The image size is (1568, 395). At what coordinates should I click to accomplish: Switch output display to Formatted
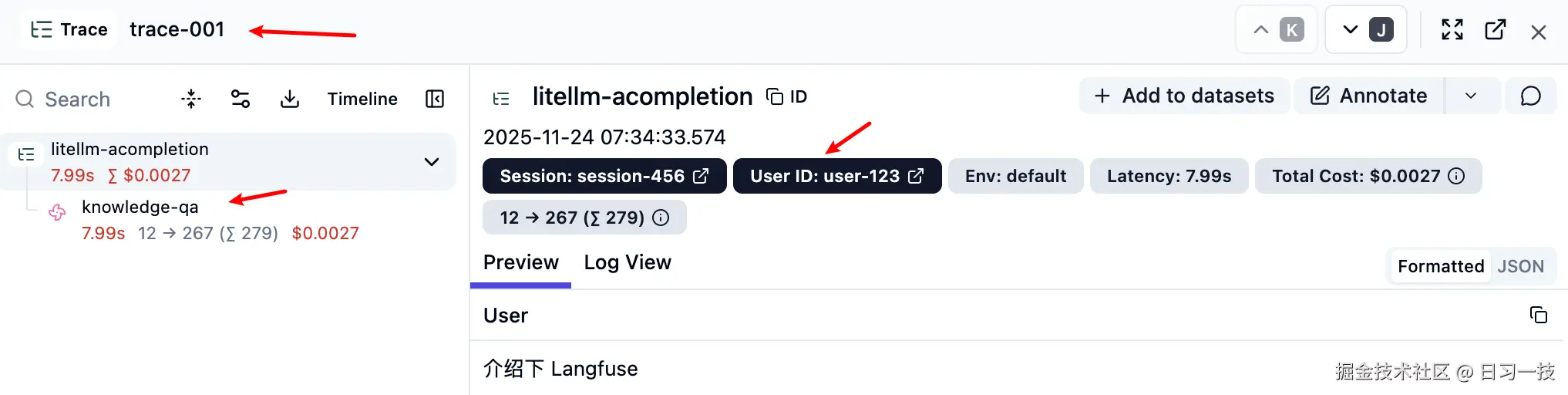pos(1440,266)
